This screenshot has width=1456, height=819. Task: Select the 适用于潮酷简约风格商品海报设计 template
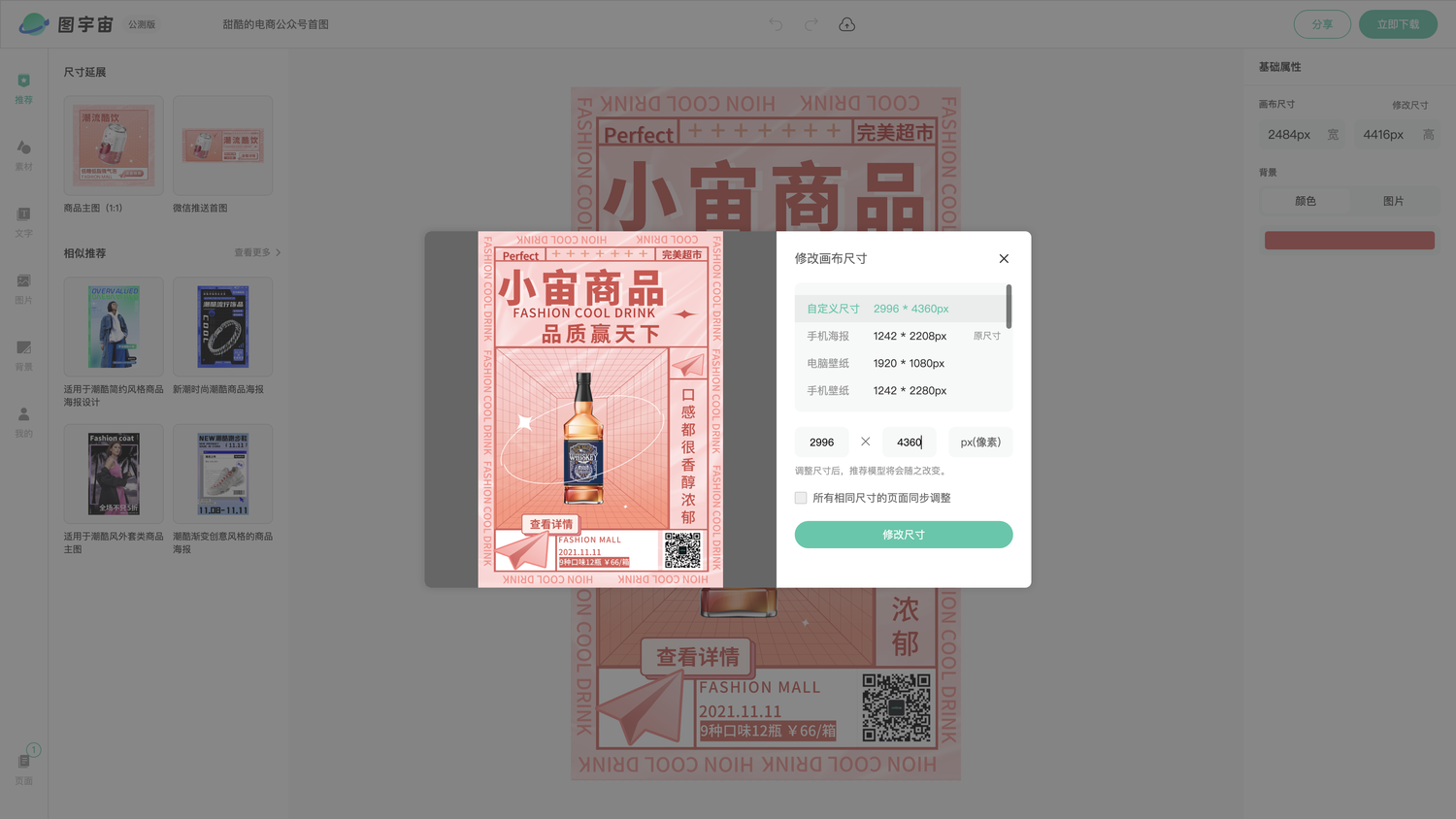pos(114,327)
